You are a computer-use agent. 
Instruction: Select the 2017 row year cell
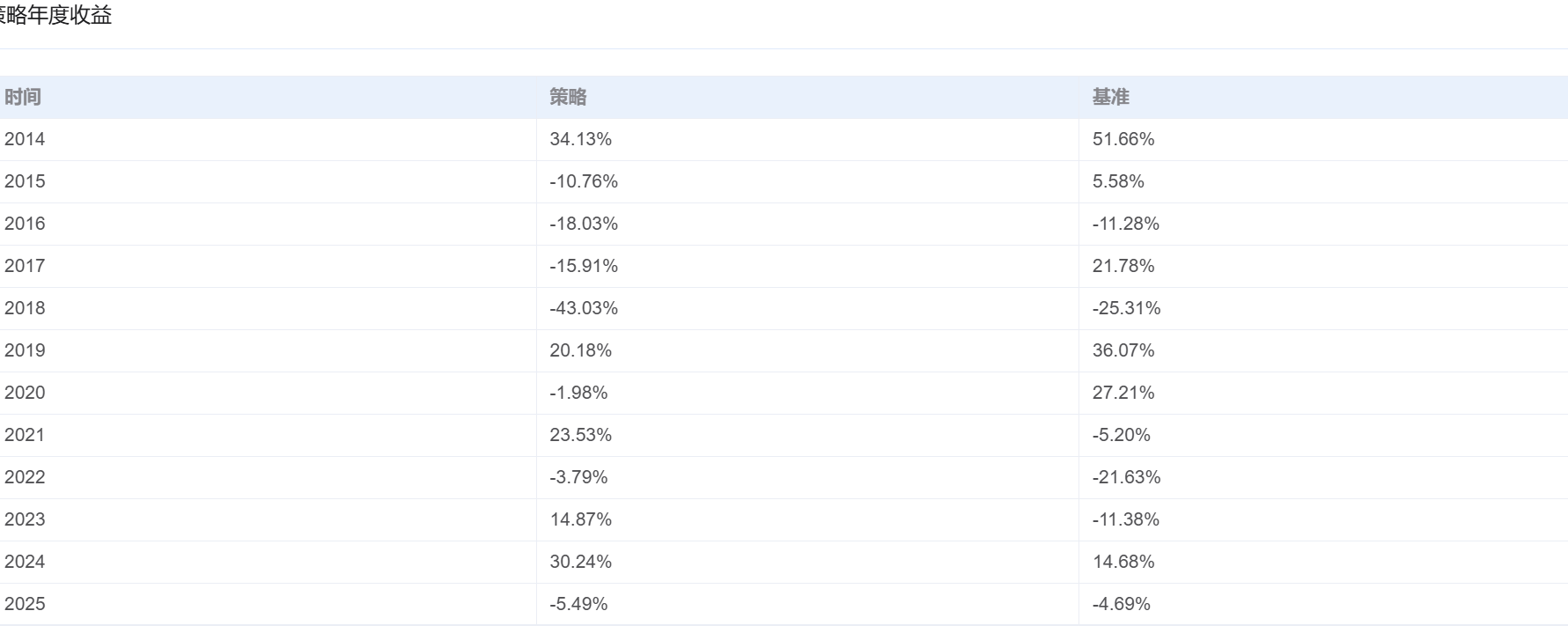(25, 266)
